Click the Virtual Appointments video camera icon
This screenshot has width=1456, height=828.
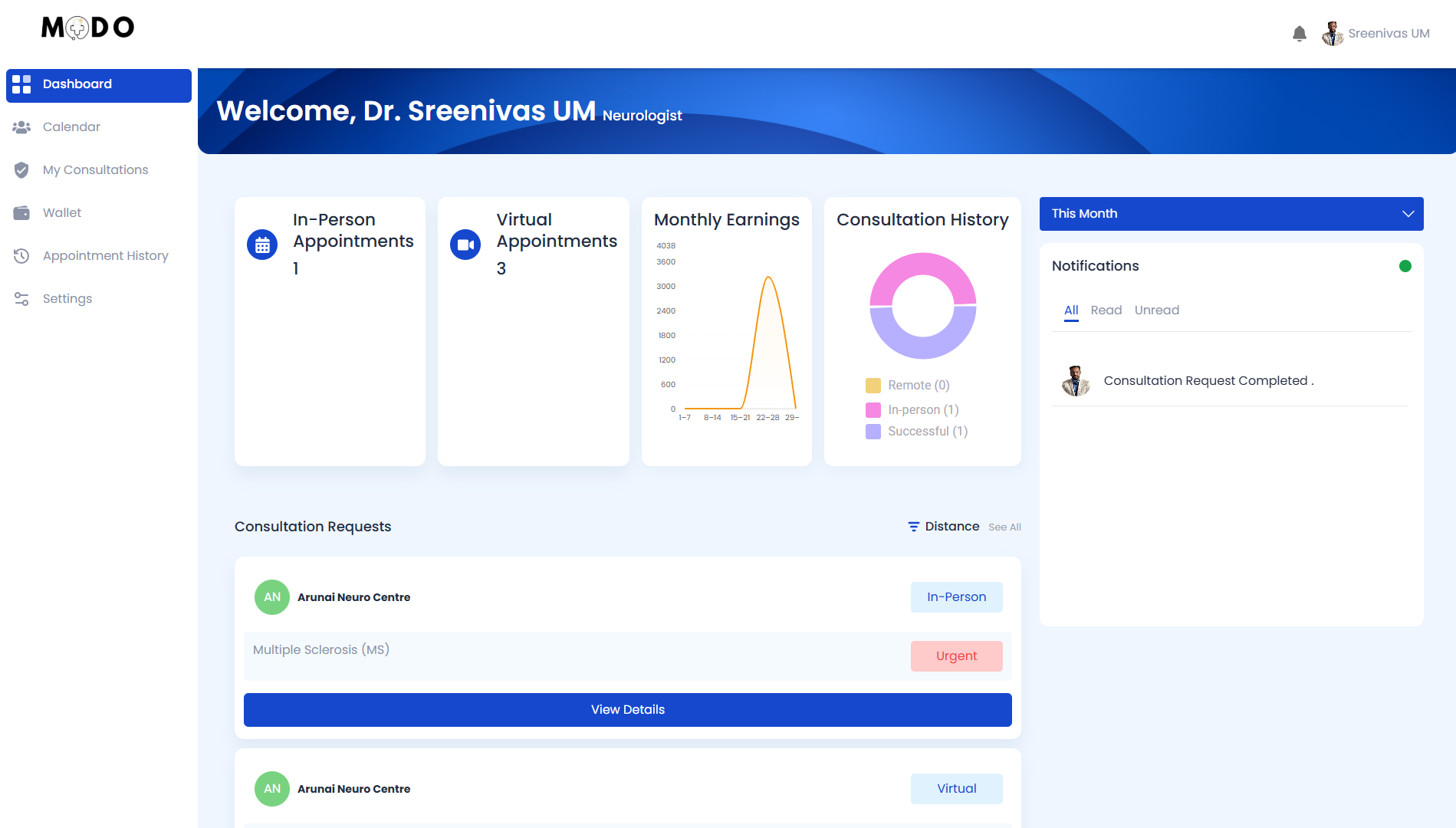point(465,245)
